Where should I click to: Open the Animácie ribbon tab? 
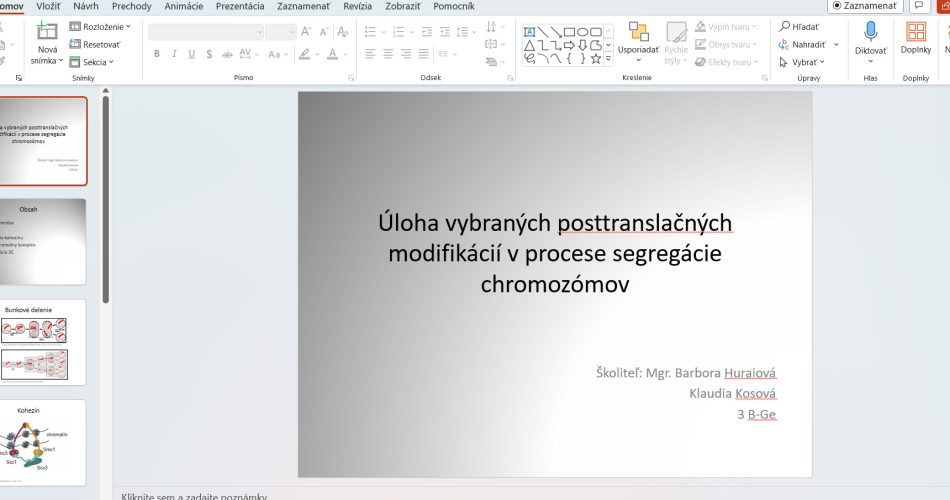pos(184,6)
